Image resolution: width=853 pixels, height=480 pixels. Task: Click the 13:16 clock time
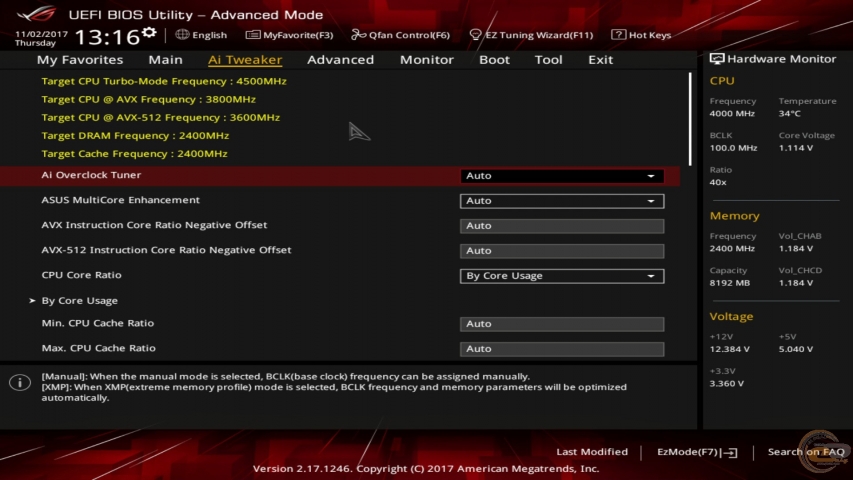[107, 37]
